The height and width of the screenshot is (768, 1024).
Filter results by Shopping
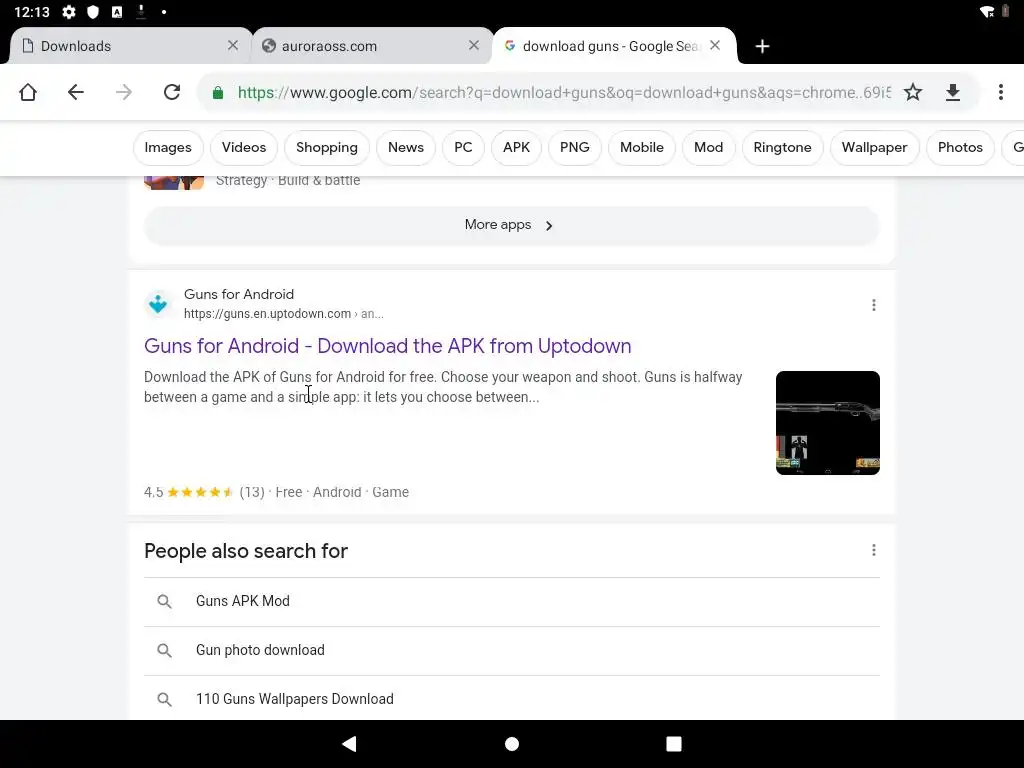point(327,148)
